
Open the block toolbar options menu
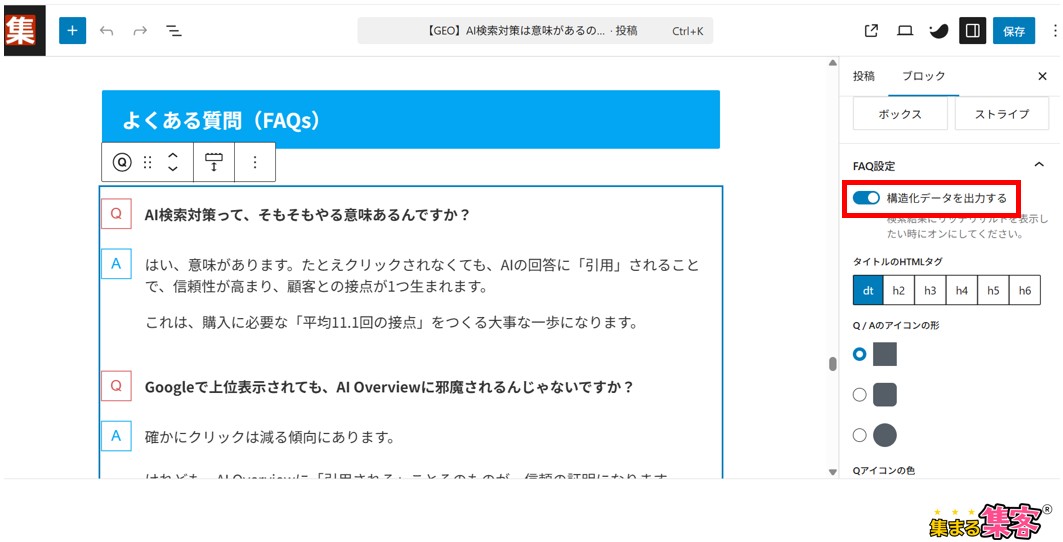[255, 162]
